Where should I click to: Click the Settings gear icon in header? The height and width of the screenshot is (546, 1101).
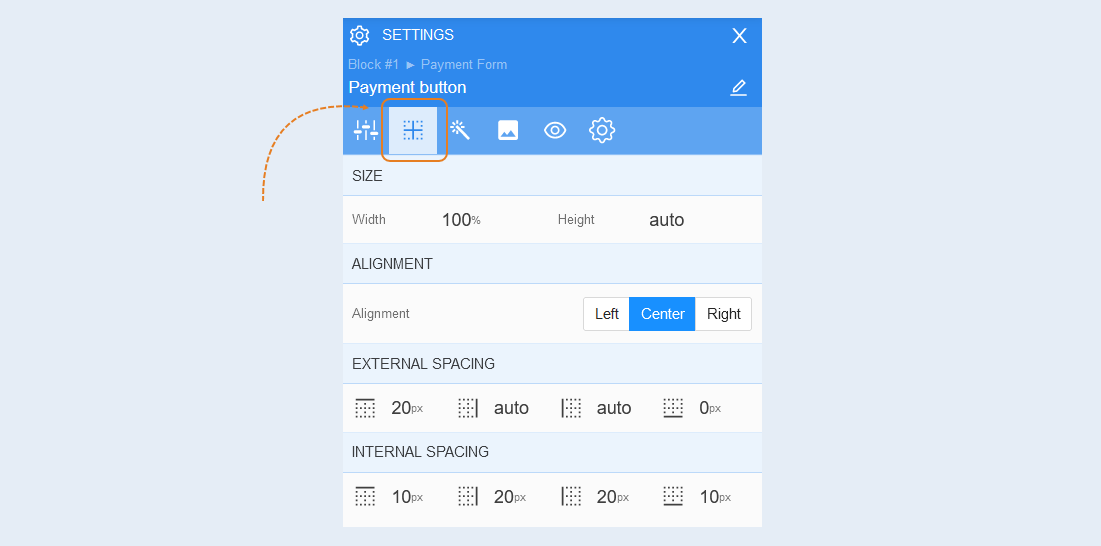(360, 35)
